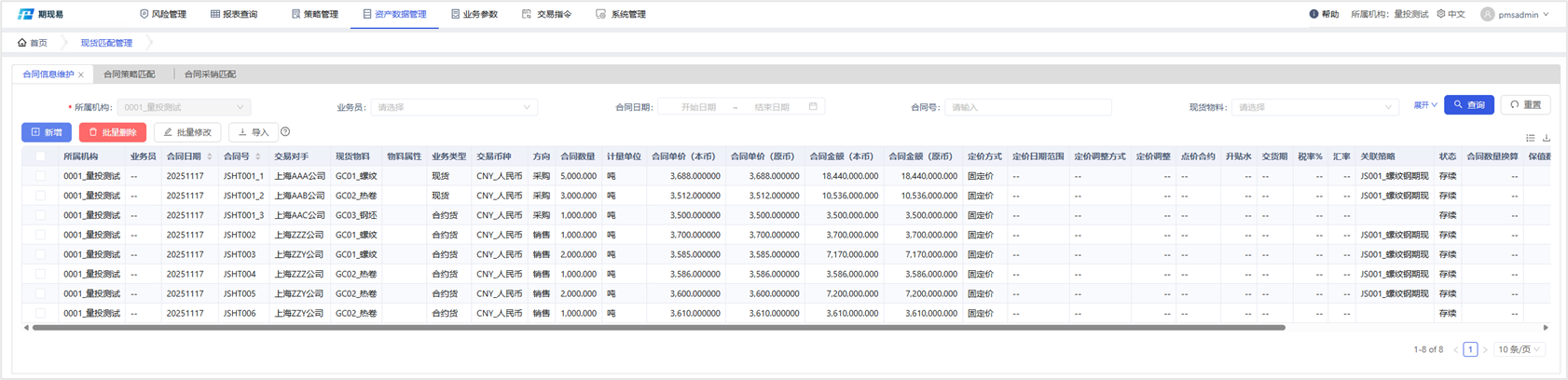Close the 合同信息维护 tab with its X
The width and height of the screenshot is (1568, 380).
pos(81,75)
